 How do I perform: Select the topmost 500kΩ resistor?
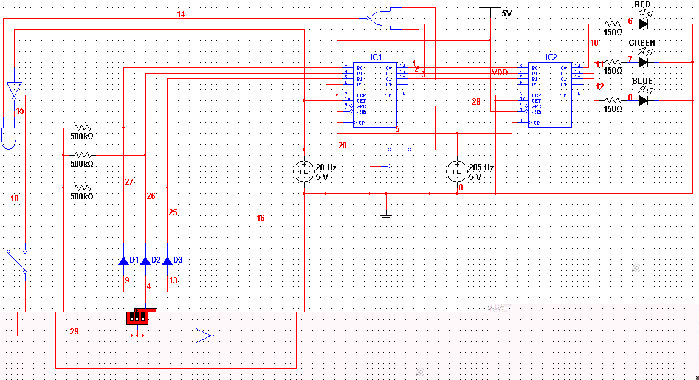click(83, 128)
